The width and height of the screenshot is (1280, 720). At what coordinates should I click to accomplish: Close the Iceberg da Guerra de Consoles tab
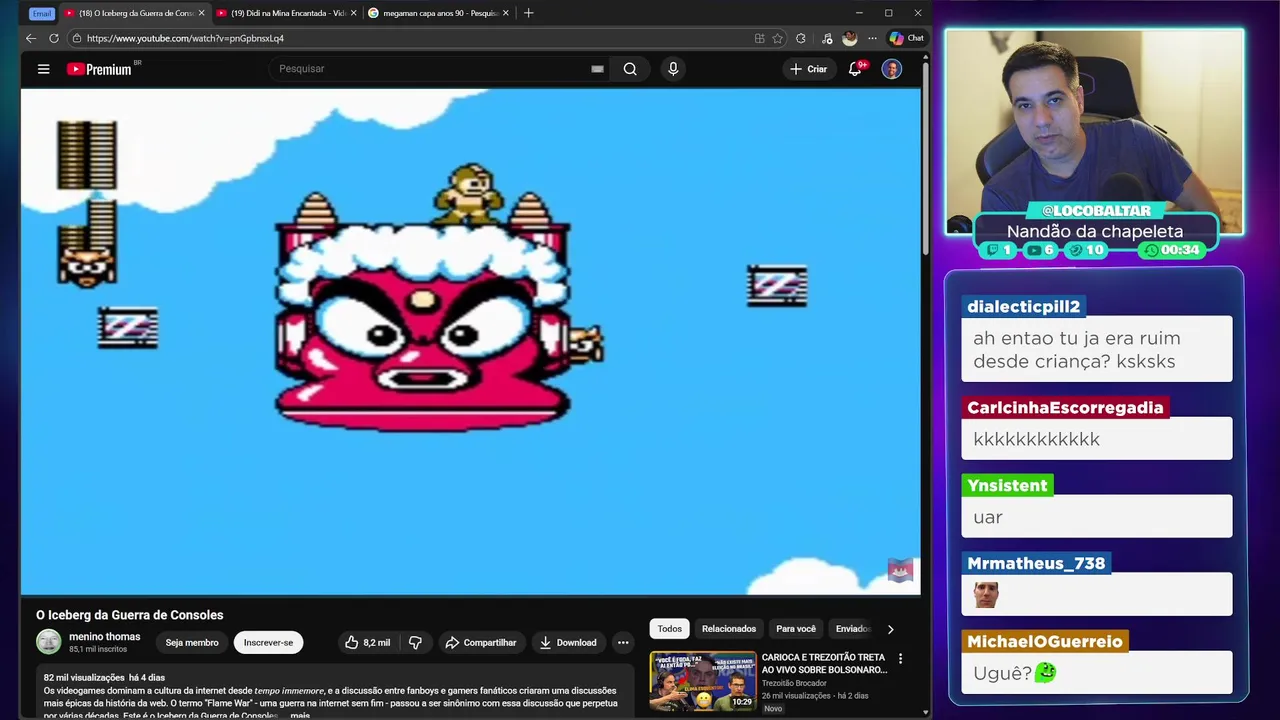tap(201, 13)
